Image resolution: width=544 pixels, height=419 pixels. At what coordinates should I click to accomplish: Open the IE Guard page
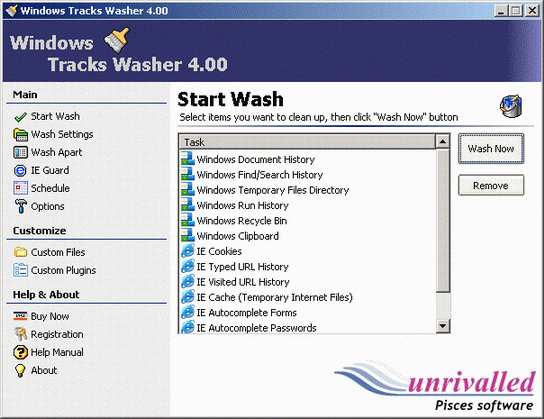pos(50,170)
